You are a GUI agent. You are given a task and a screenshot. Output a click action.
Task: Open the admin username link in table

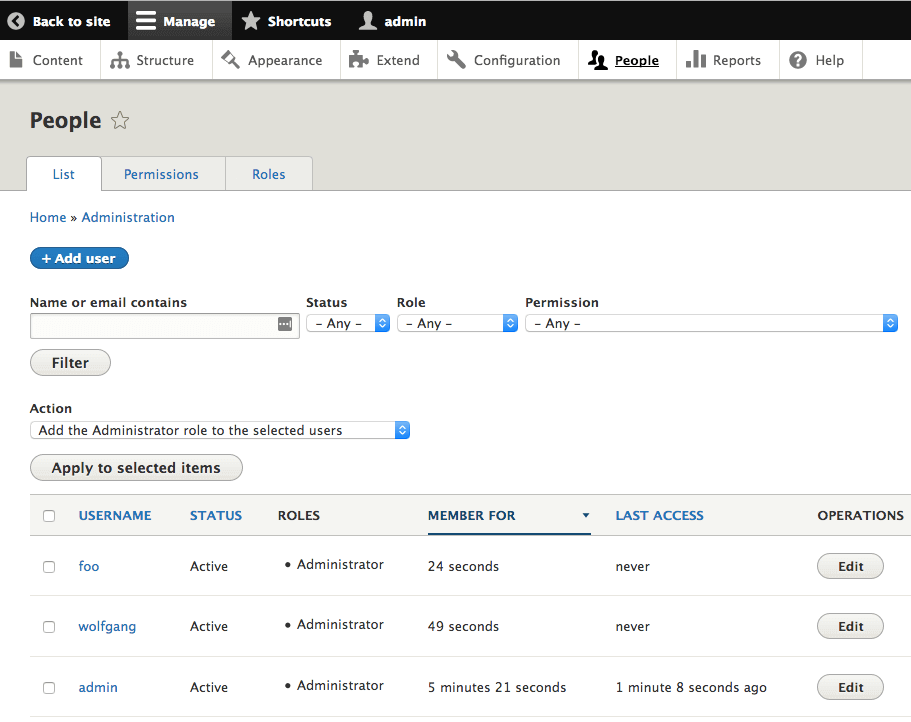pos(98,687)
